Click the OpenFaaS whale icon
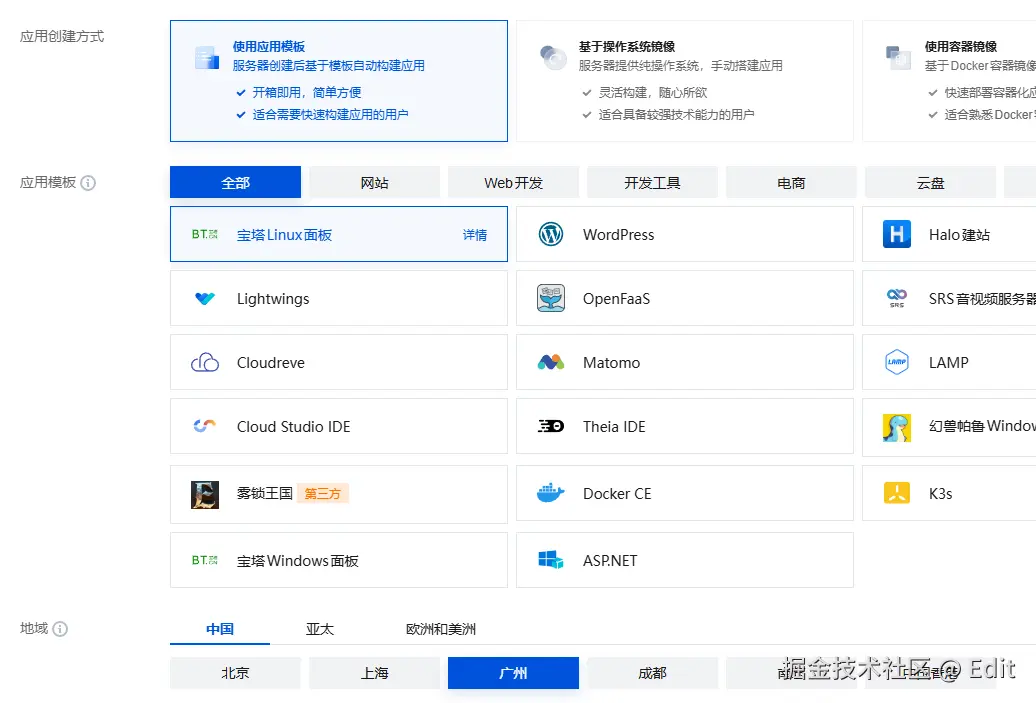Viewport: 1036px width, 703px height. 551,299
